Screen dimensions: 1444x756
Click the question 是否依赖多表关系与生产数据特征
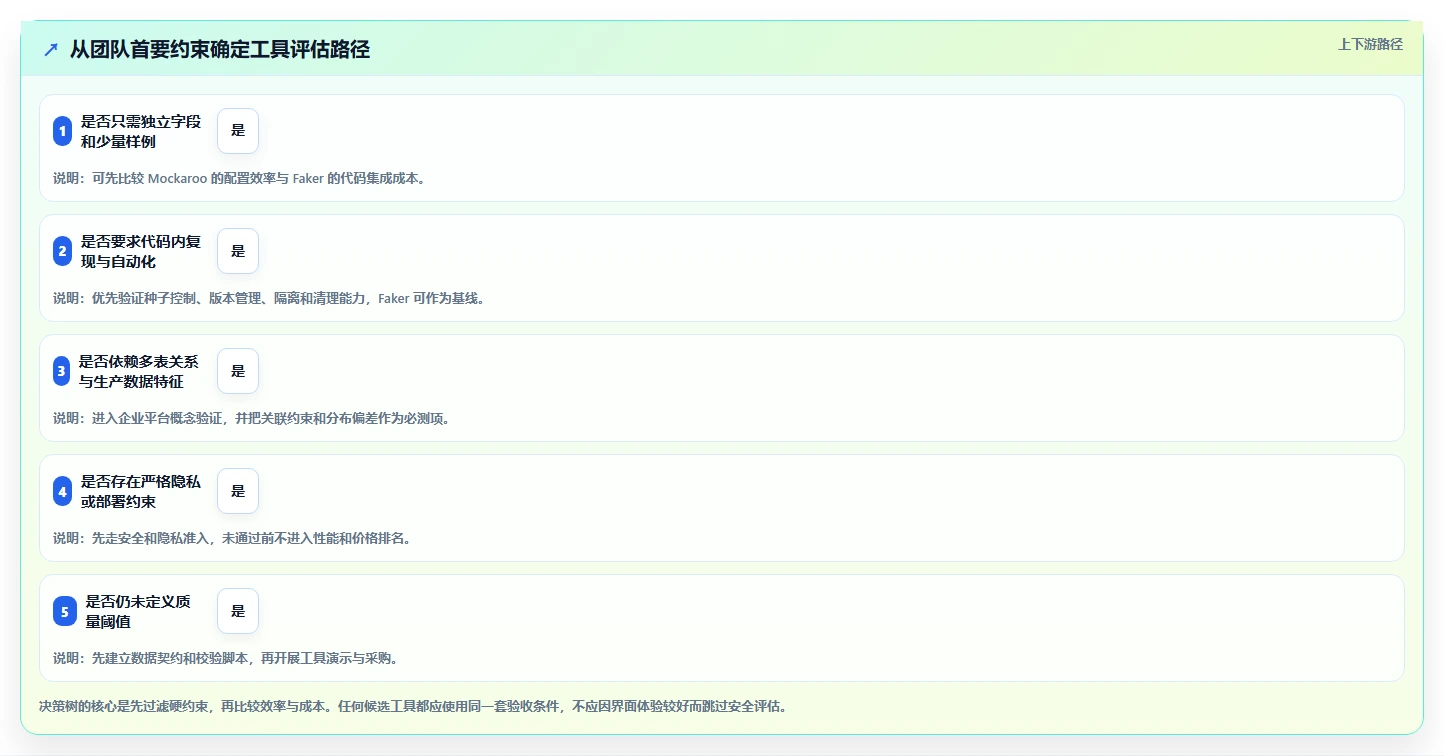139,371
